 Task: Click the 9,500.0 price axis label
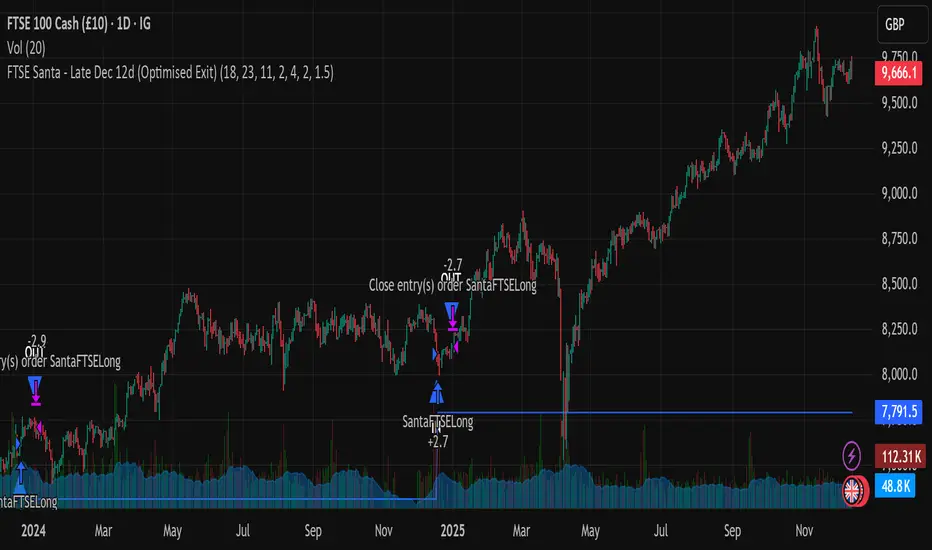[899, 103]
